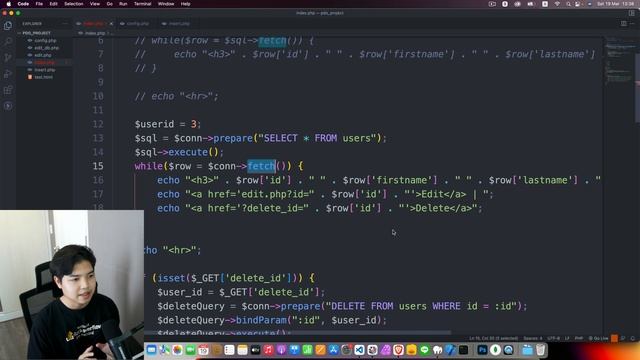Open the Window menu
Image resolution: width=640 pixels, height=360 pixels.
(166, 4)
